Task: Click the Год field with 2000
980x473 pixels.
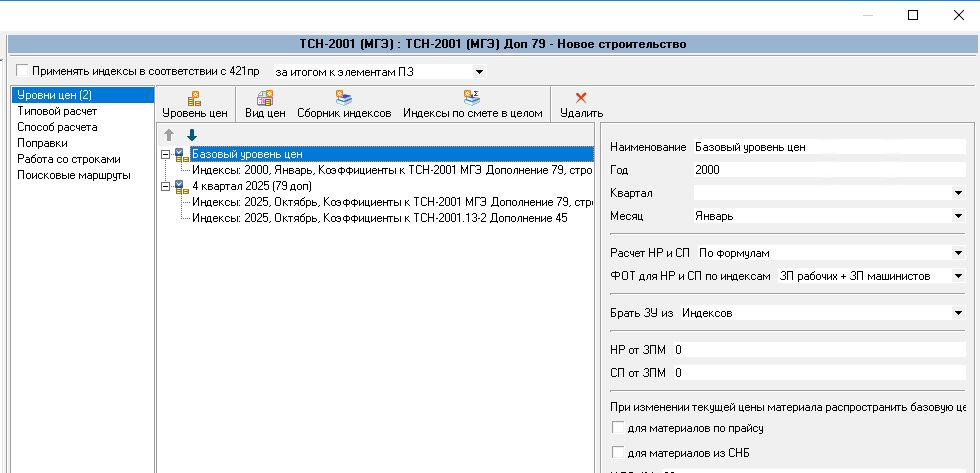Action: pos(829,170)
